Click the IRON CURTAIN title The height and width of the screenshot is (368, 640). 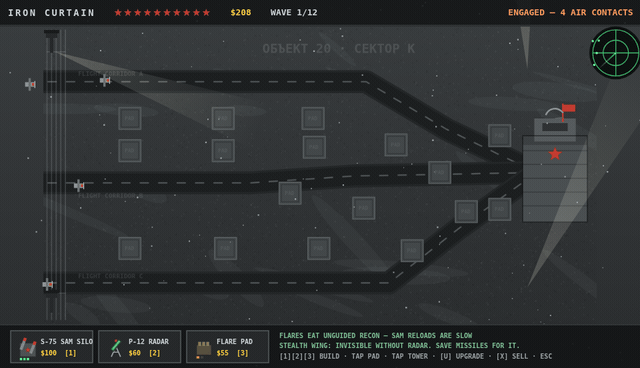point(51,13)
